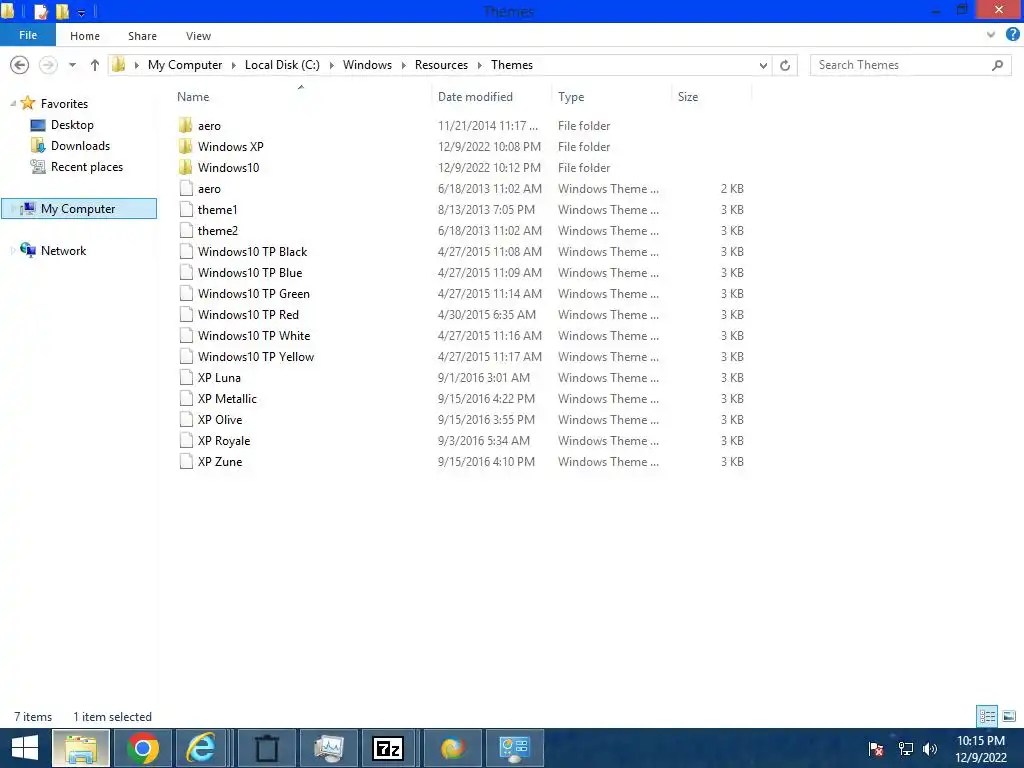Select the Windows XP folder icon

coord(186,146)
